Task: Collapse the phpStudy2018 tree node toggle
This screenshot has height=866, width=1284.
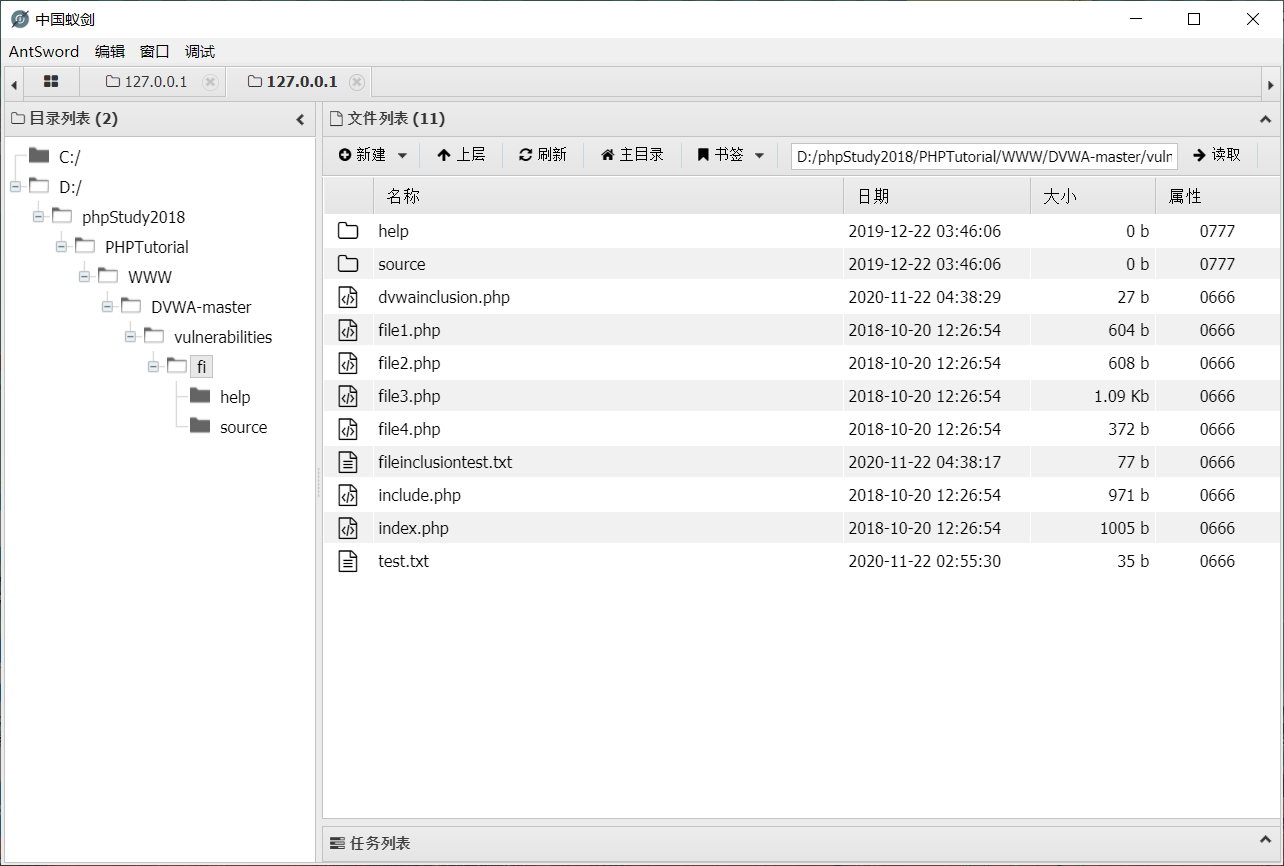Action: coord(38,217)
